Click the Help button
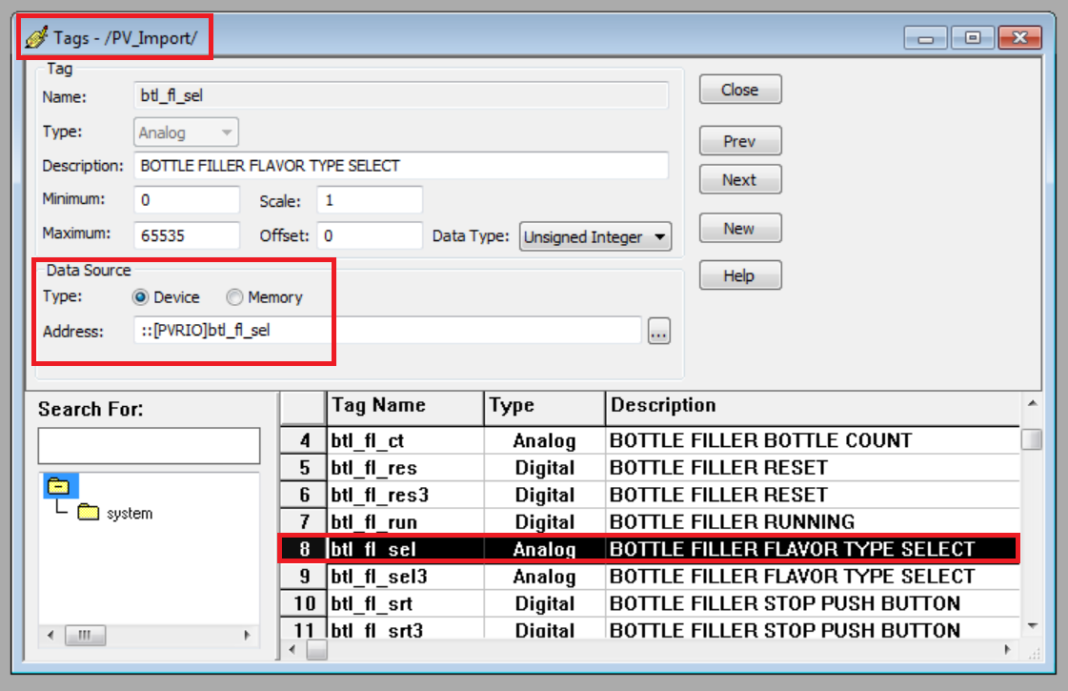The image size is (1068, 691). [x=740, y=275]
